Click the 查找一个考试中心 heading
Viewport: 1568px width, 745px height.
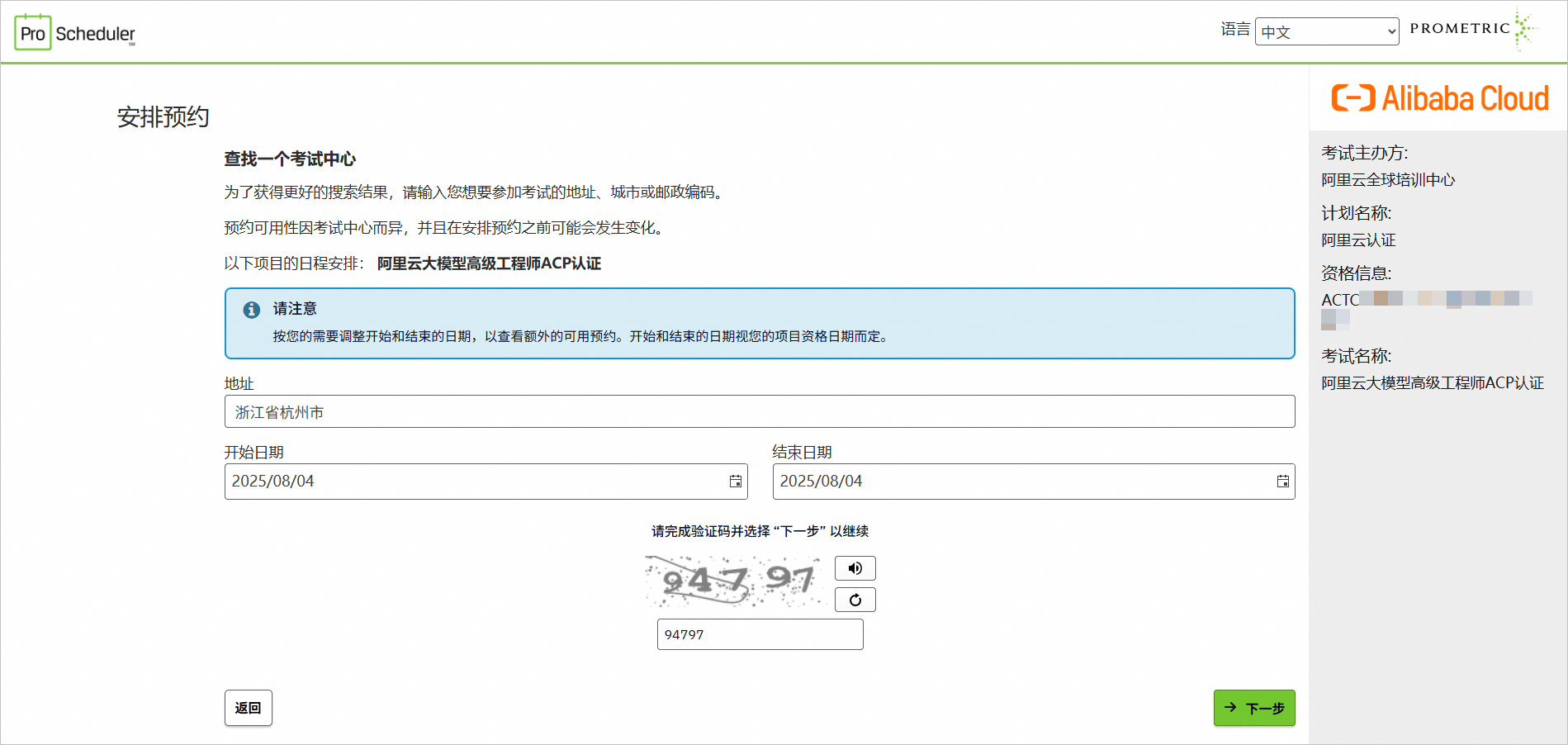pos(290,159)
